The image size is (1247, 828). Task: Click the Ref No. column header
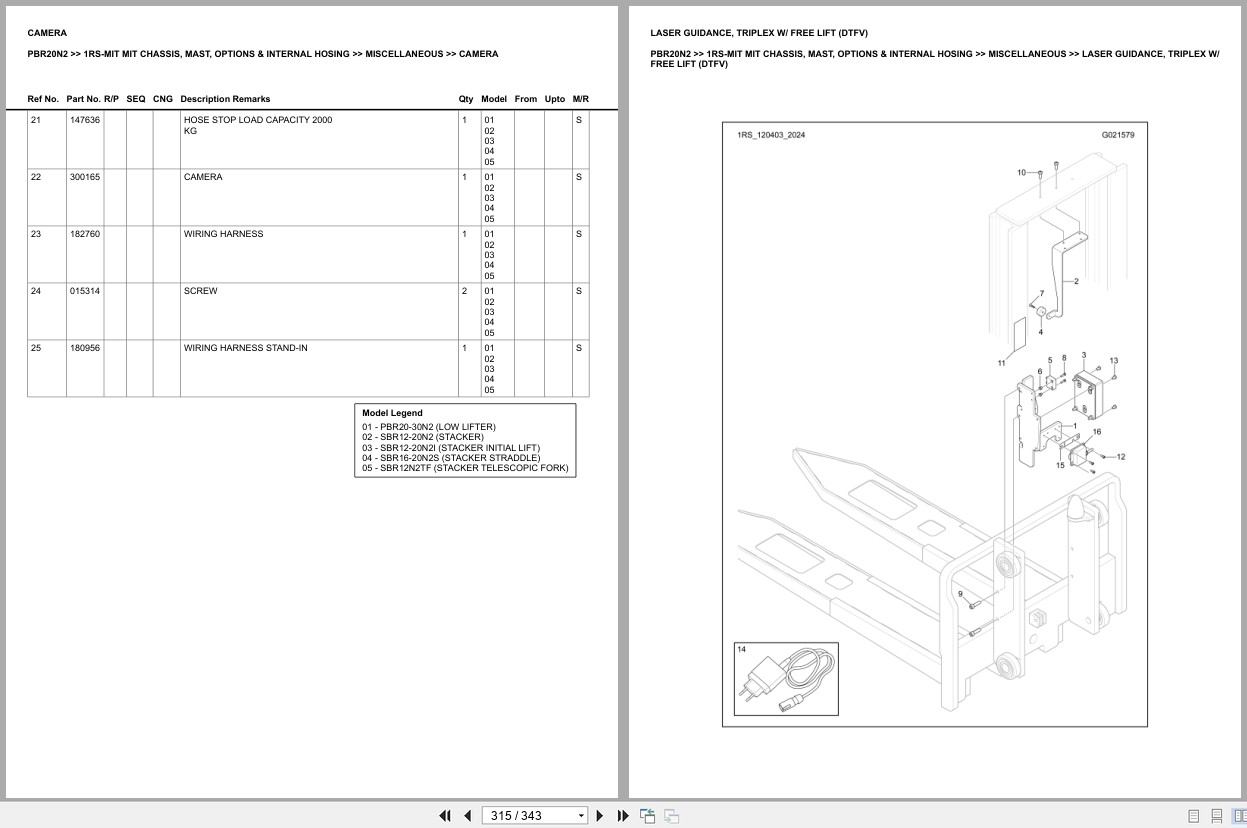click(x=43, y=99)
